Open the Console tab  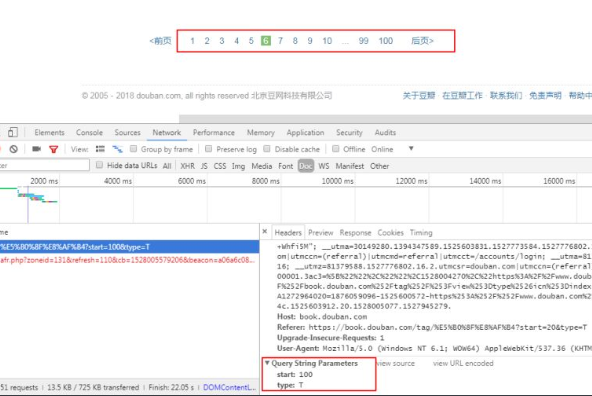89,133
